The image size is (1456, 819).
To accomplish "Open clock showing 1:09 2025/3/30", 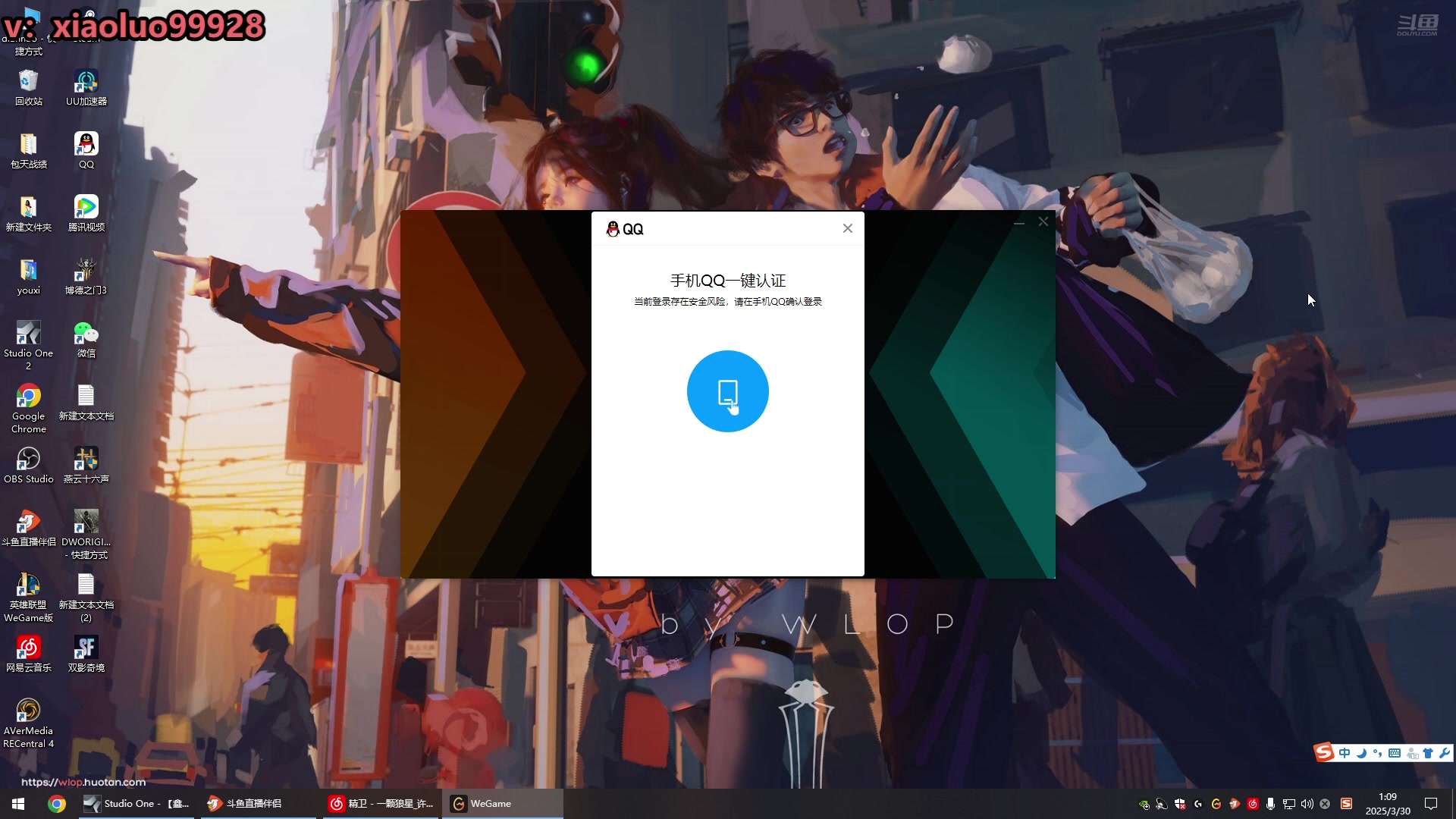I will (x=1388, y=804).
